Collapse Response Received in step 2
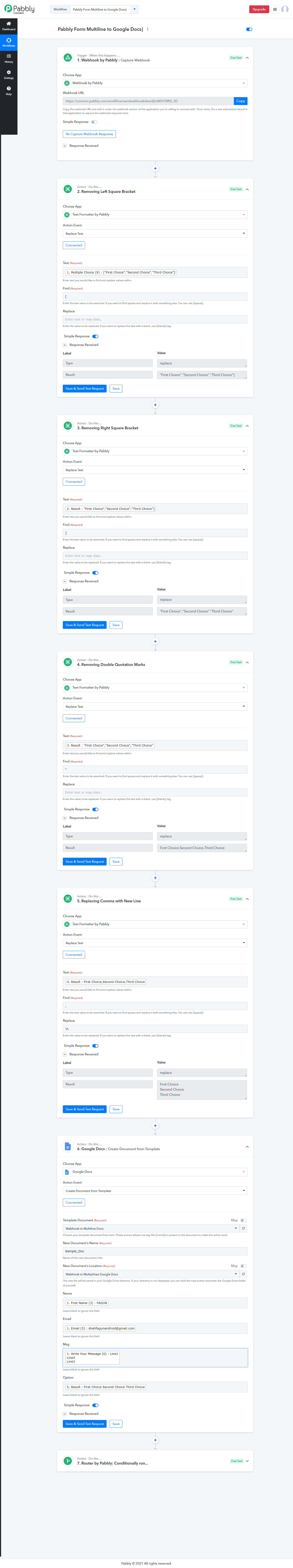Screen dimensions: 293x1568 click(65, 345)
